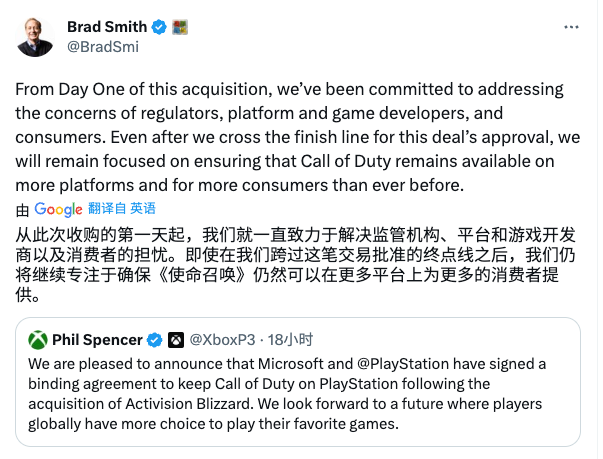
Task: Click the green Xbox avatar in the quoted tweet
Action: pyautogui.click(x=38, y=339)
